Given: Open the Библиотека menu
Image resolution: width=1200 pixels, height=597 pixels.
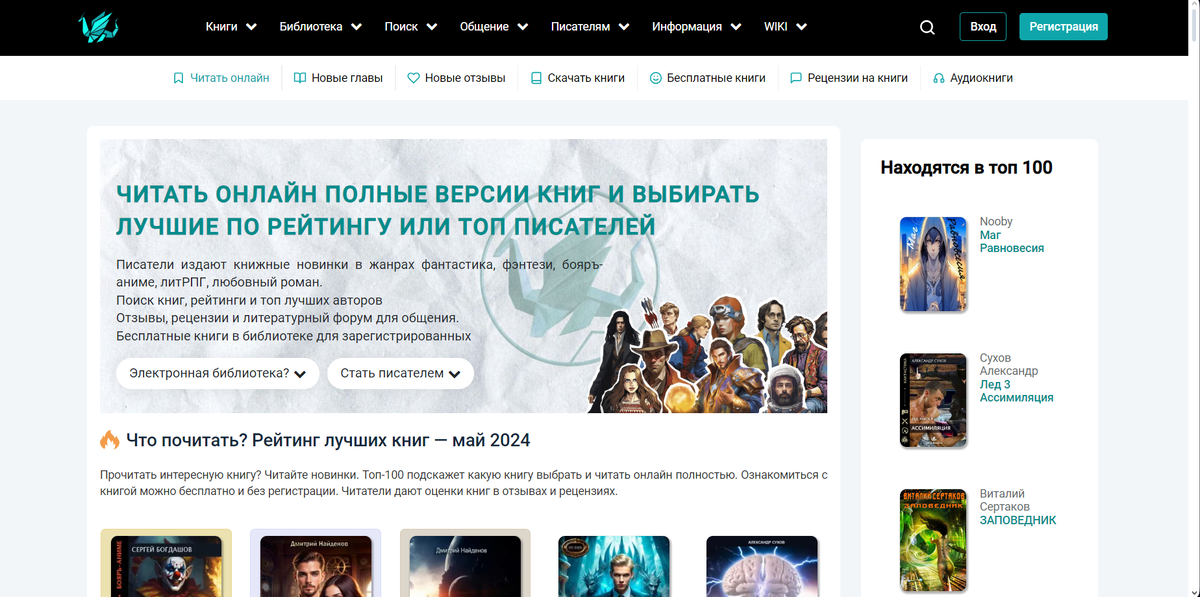Looking at the screenshot, I should [x=311, y=27].
